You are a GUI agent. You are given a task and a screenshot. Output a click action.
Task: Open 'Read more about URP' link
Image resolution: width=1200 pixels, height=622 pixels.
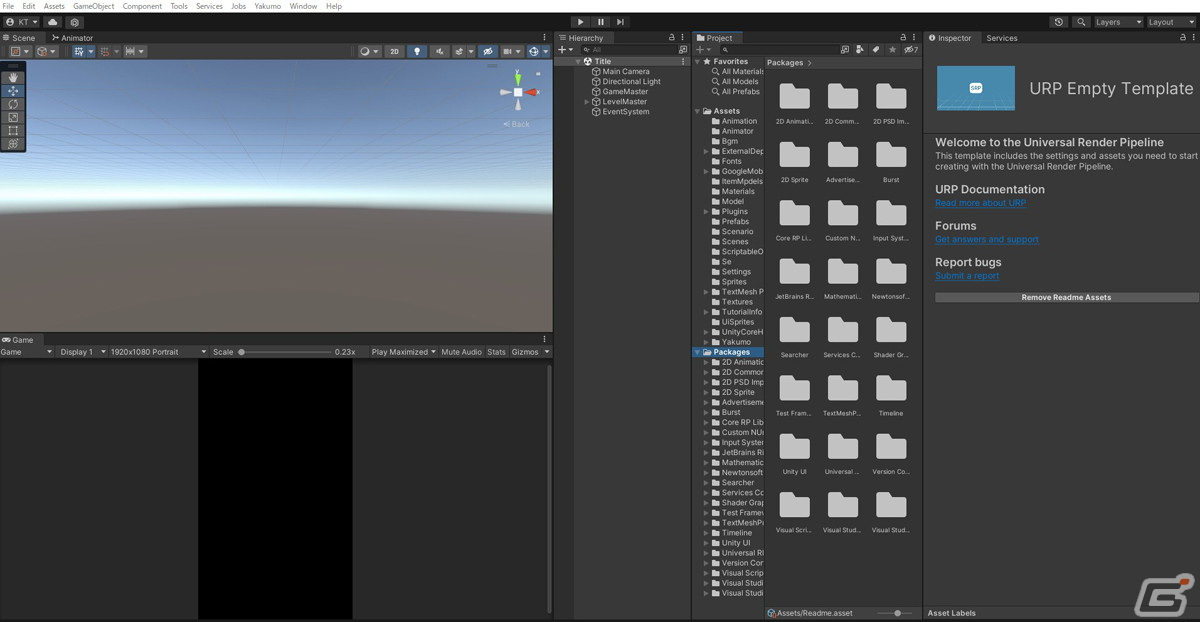tap(981, 203)
